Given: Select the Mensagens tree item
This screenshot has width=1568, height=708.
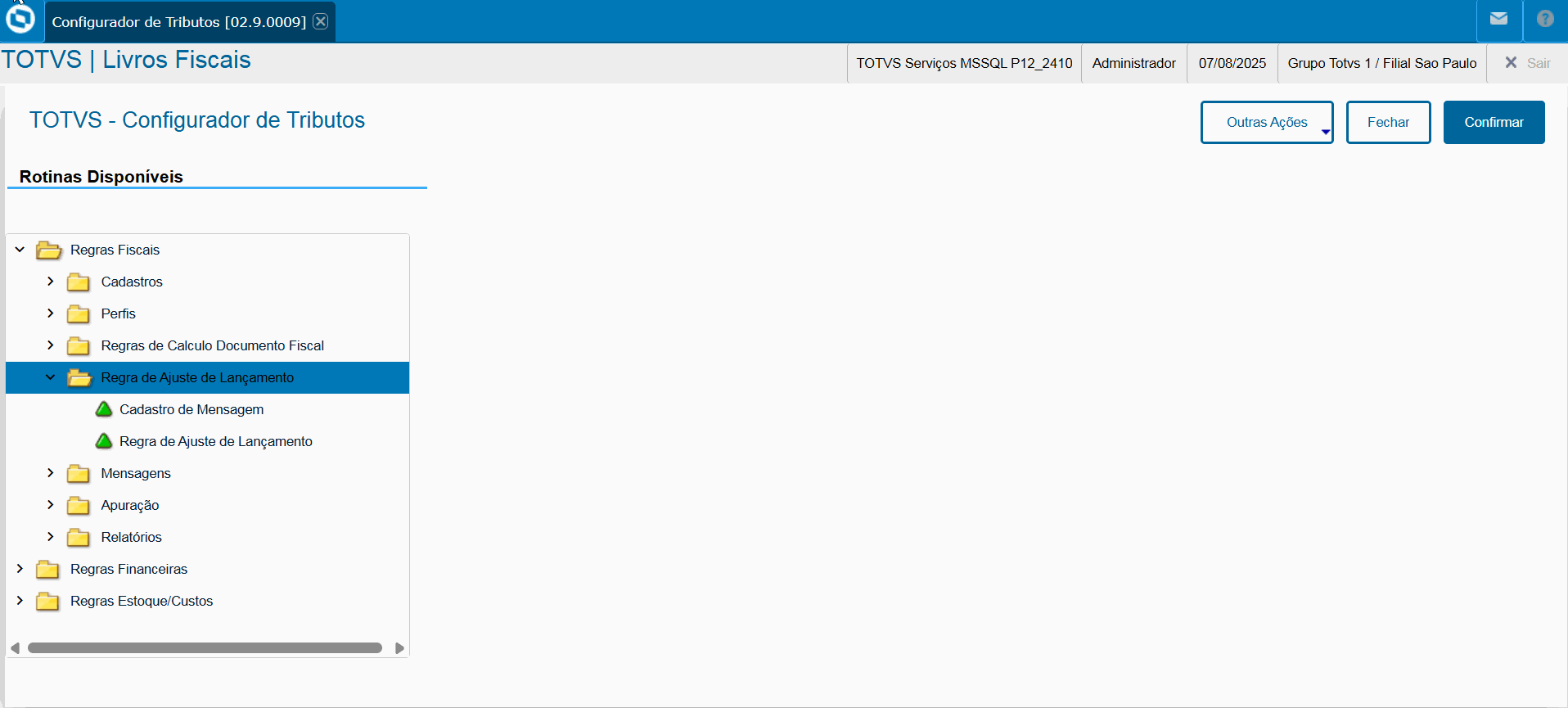Looking at the screenshot, I should point(136,473).
